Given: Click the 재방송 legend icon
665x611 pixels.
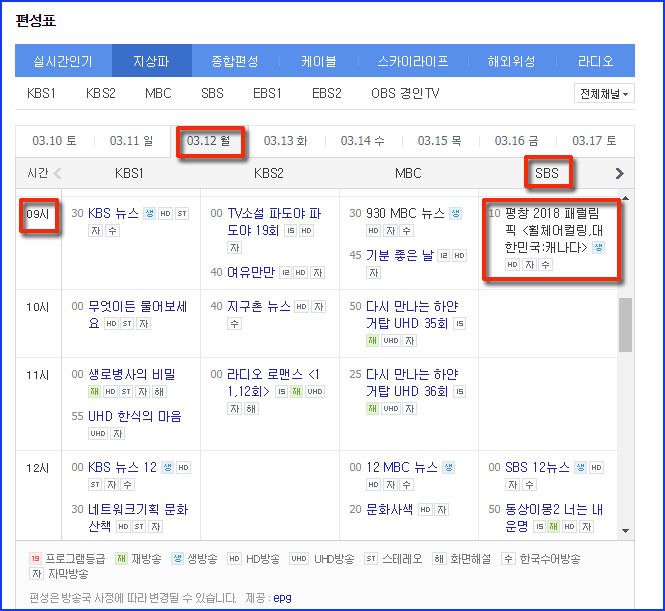Looking at the screenshot, I should point(121,558).
